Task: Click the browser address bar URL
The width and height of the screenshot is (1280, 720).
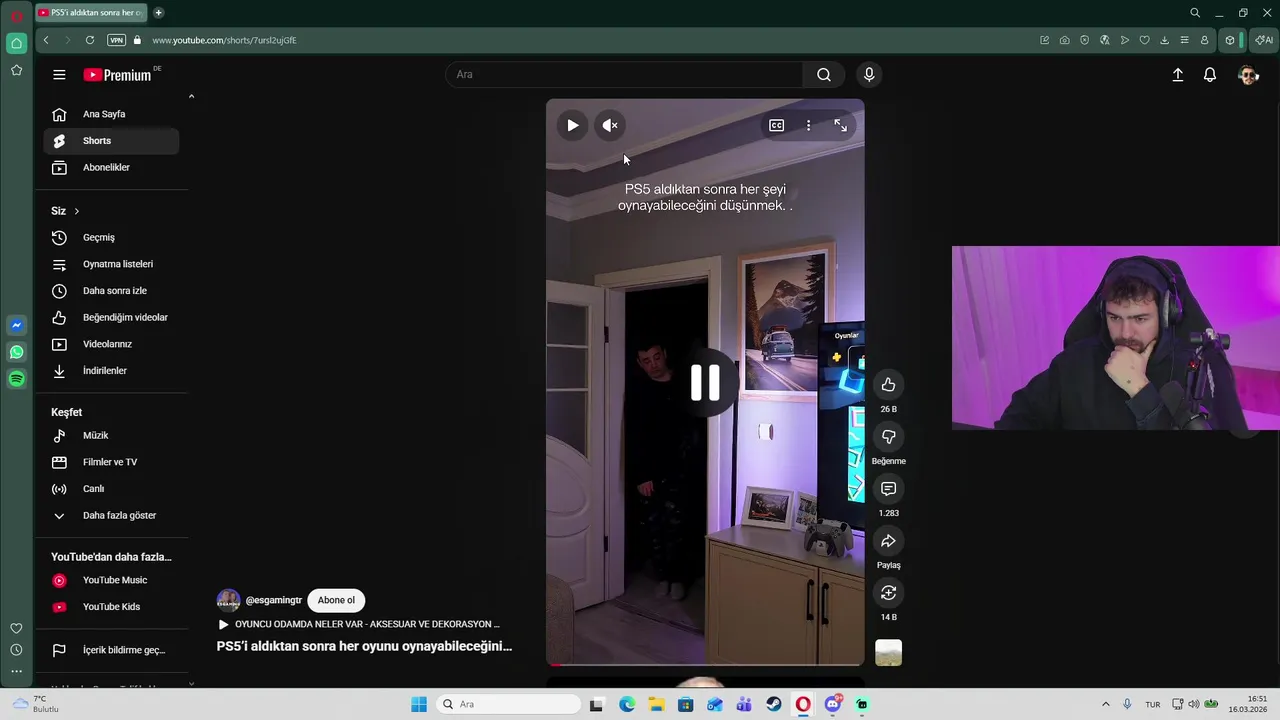Action: pyautogui.click(x=224, y=40)
